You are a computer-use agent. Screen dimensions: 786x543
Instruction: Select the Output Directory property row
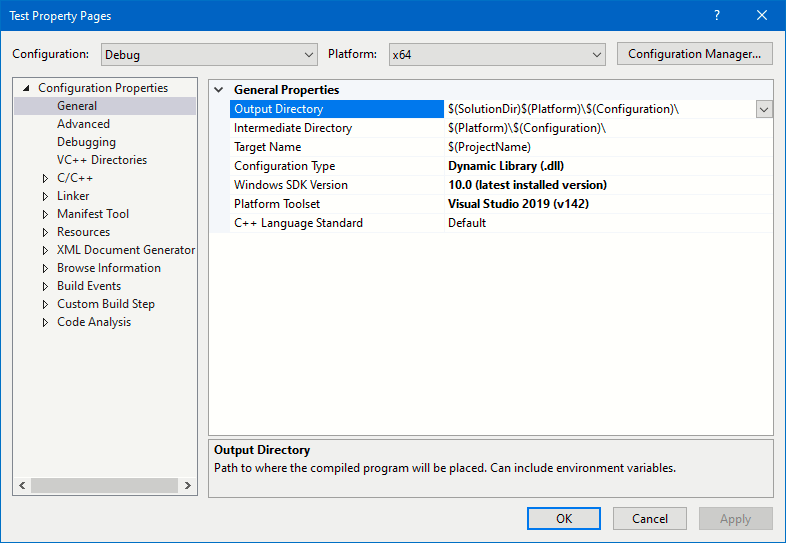(337, 109)
